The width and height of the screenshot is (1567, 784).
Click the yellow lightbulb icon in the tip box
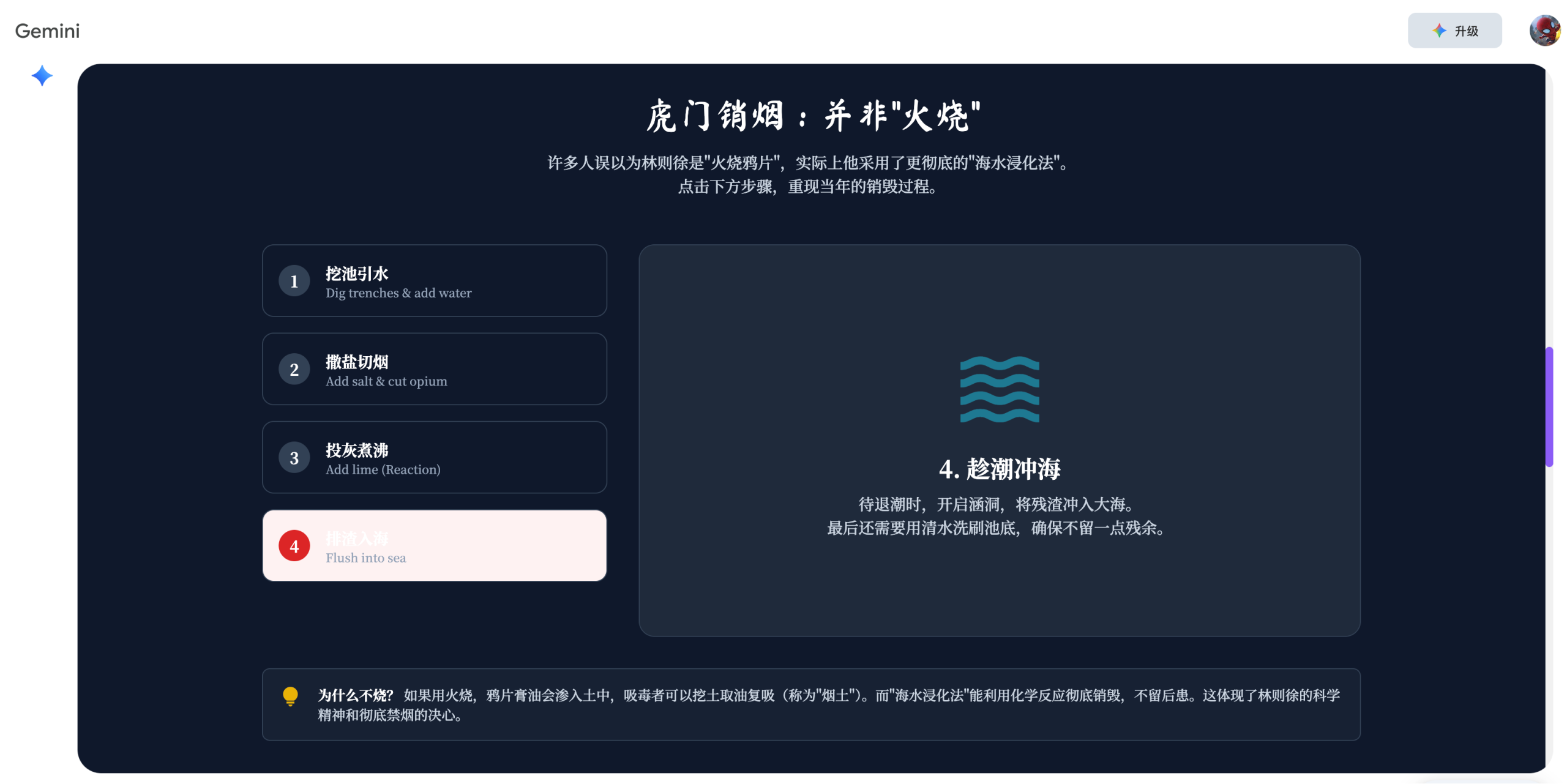coord(290,696)
